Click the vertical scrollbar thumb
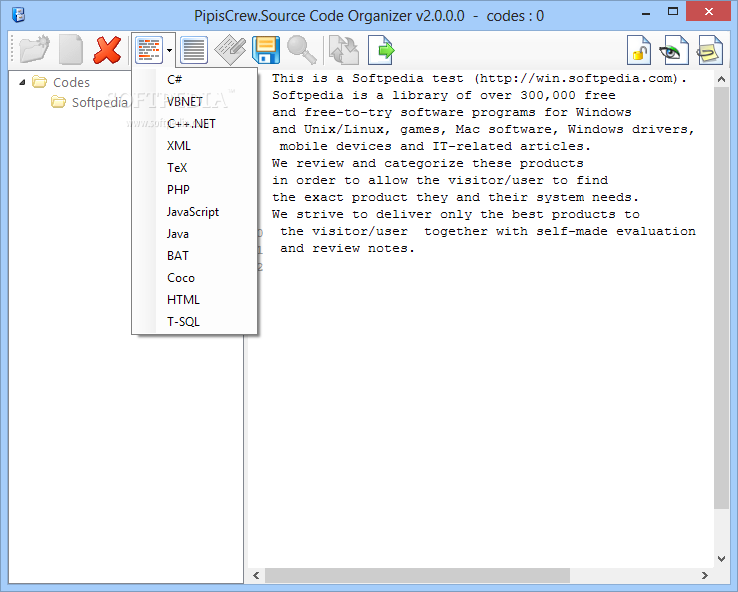Image resolution: width=738 pixels, height=592 pixels. (721, 298)
